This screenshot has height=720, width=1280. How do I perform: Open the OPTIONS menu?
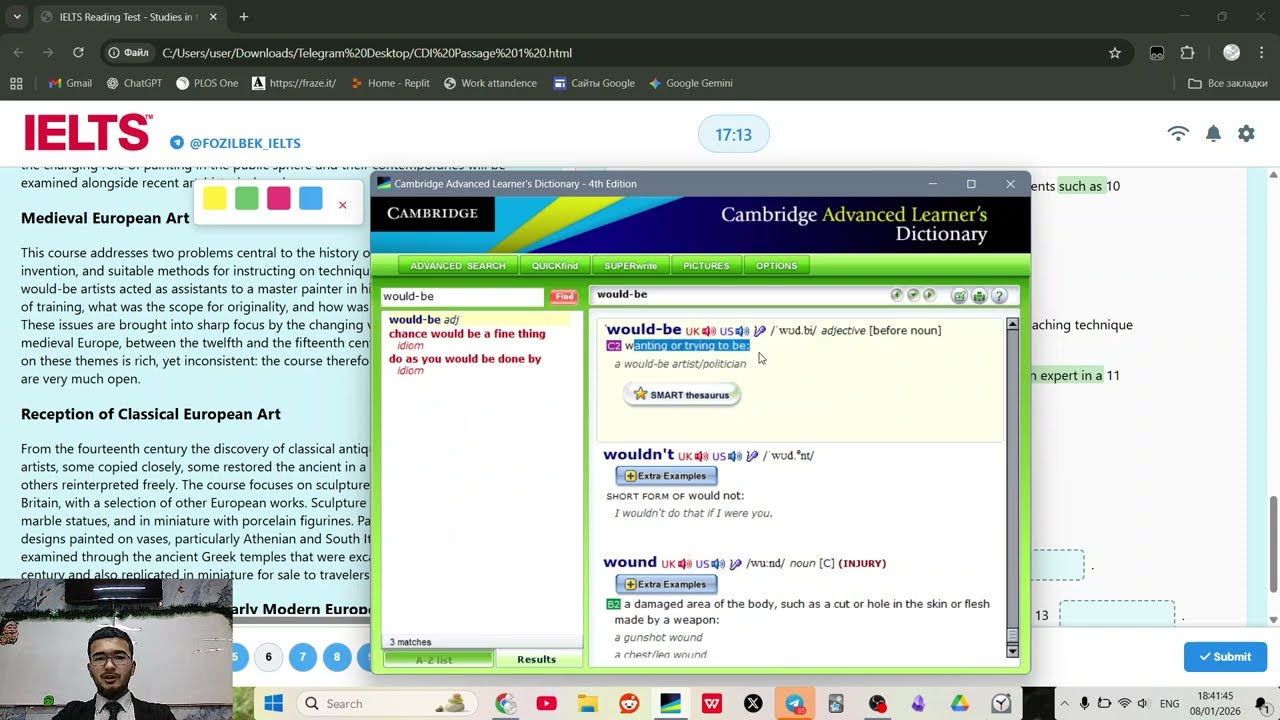[777, 266]
